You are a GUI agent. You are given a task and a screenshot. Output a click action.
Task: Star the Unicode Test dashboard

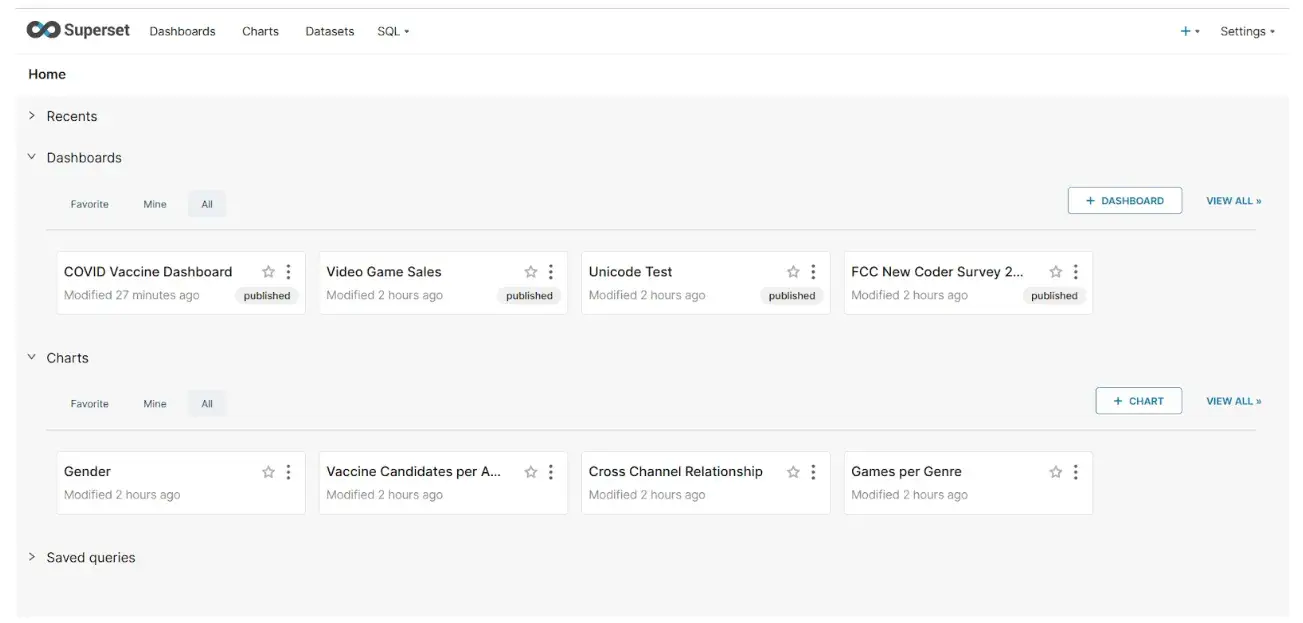tap(793, 272)
